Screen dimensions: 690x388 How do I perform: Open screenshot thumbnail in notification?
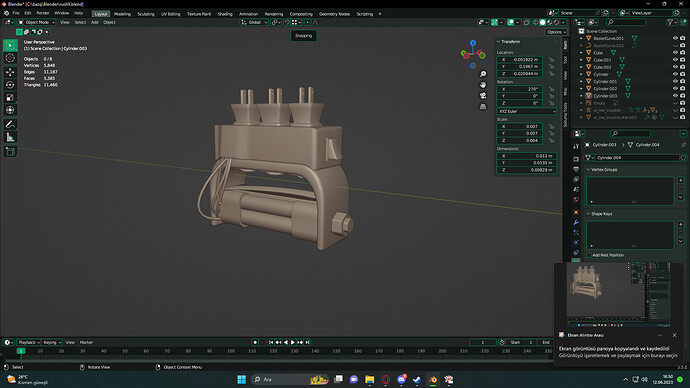click(618, 295)
